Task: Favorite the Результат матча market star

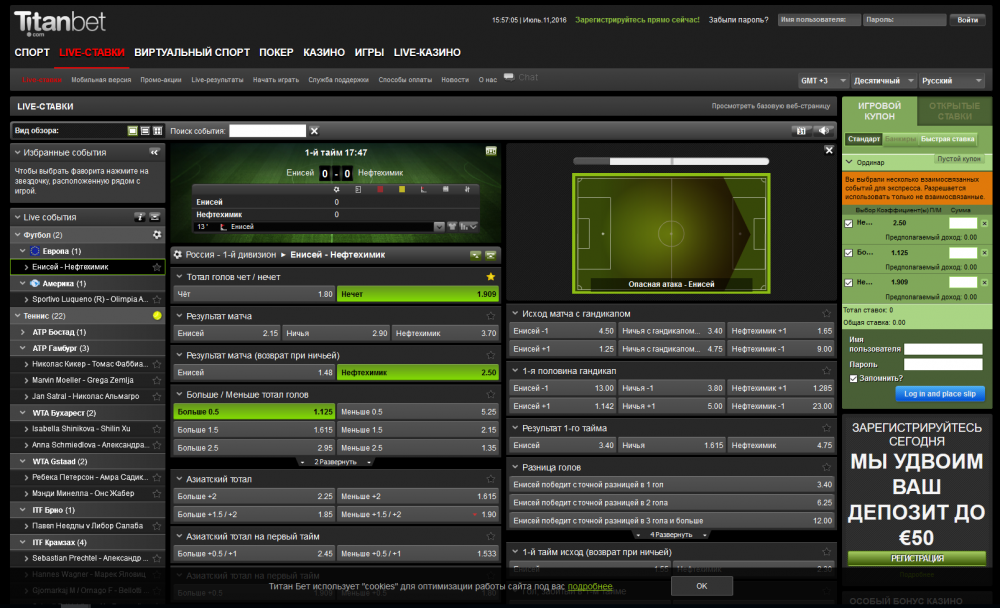Action: (x=490, y=315)
